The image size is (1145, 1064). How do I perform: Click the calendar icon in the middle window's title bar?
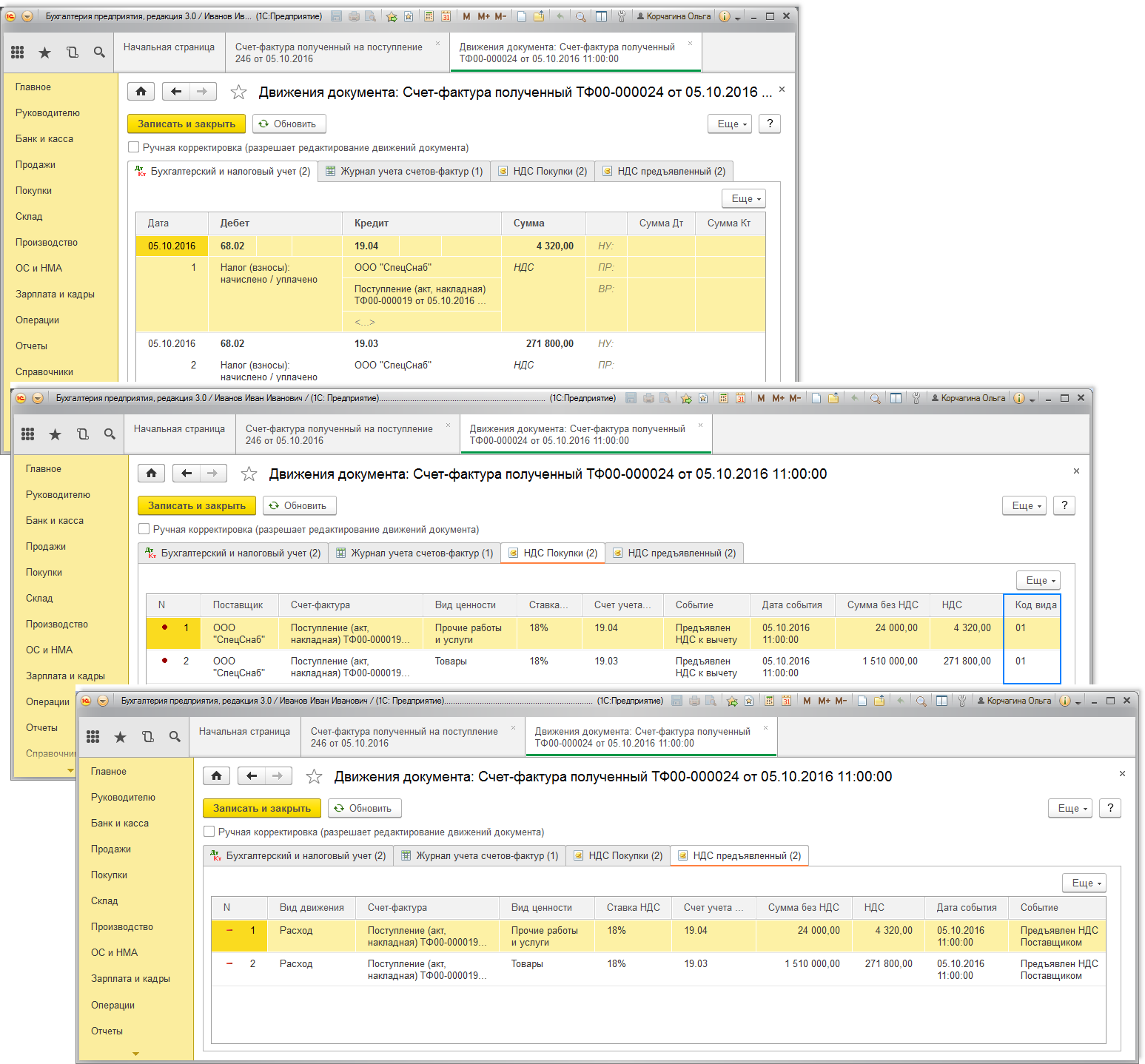click(x=740, y=398)
